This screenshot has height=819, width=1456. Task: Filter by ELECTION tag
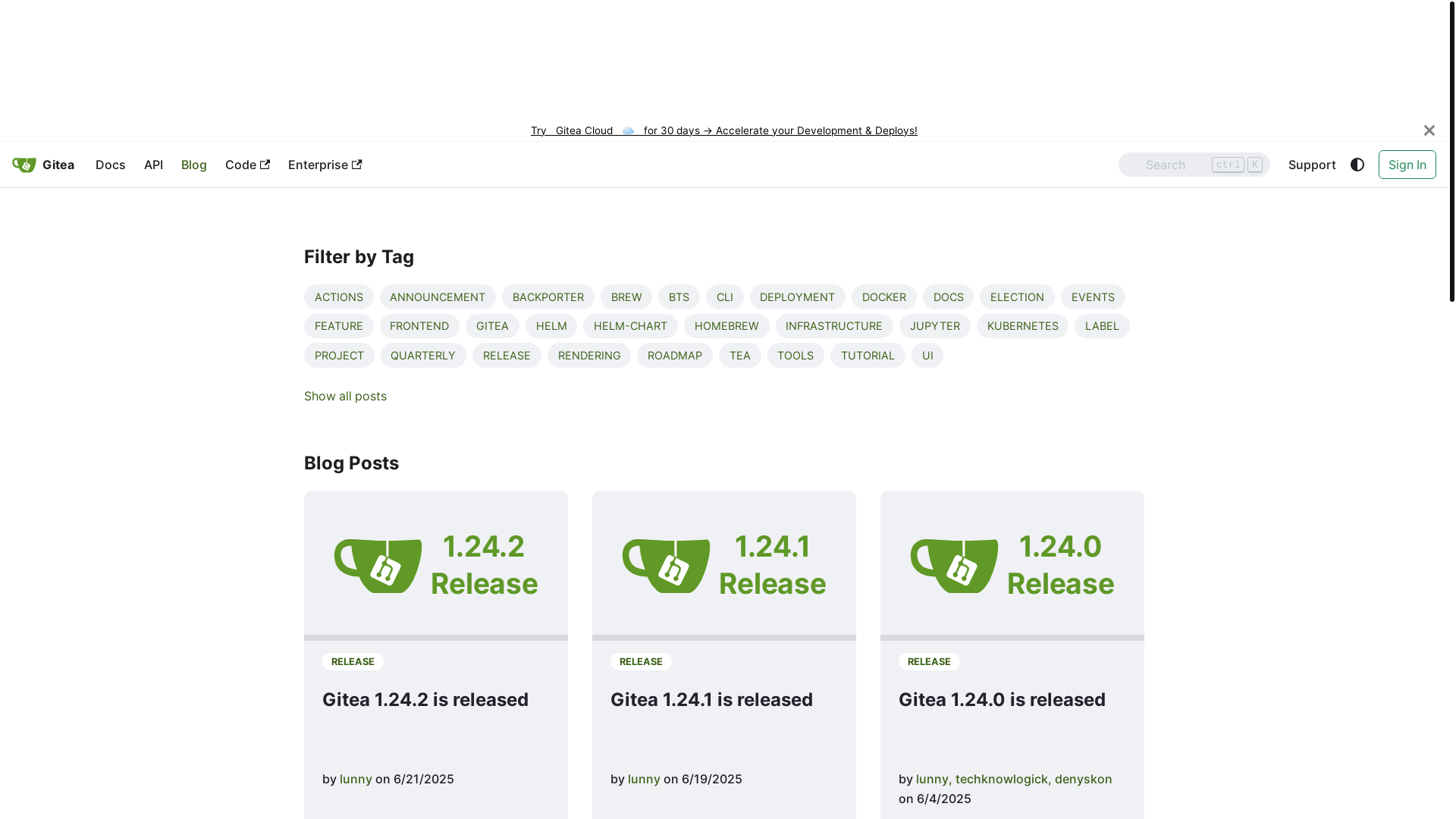(1017, 297)
